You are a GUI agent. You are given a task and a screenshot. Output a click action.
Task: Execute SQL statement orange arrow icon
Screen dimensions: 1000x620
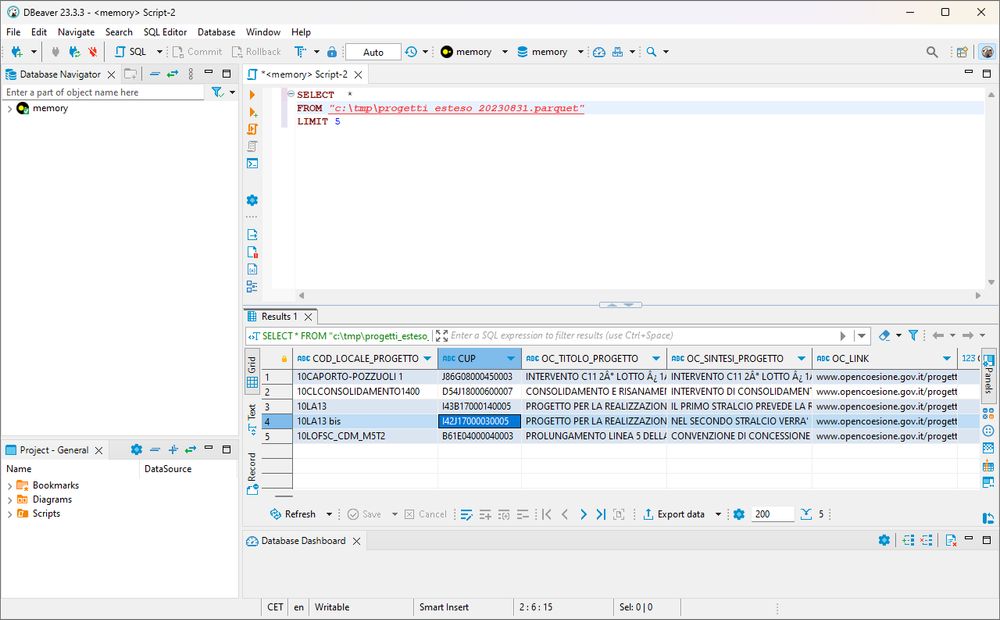[x=252, y=95]
